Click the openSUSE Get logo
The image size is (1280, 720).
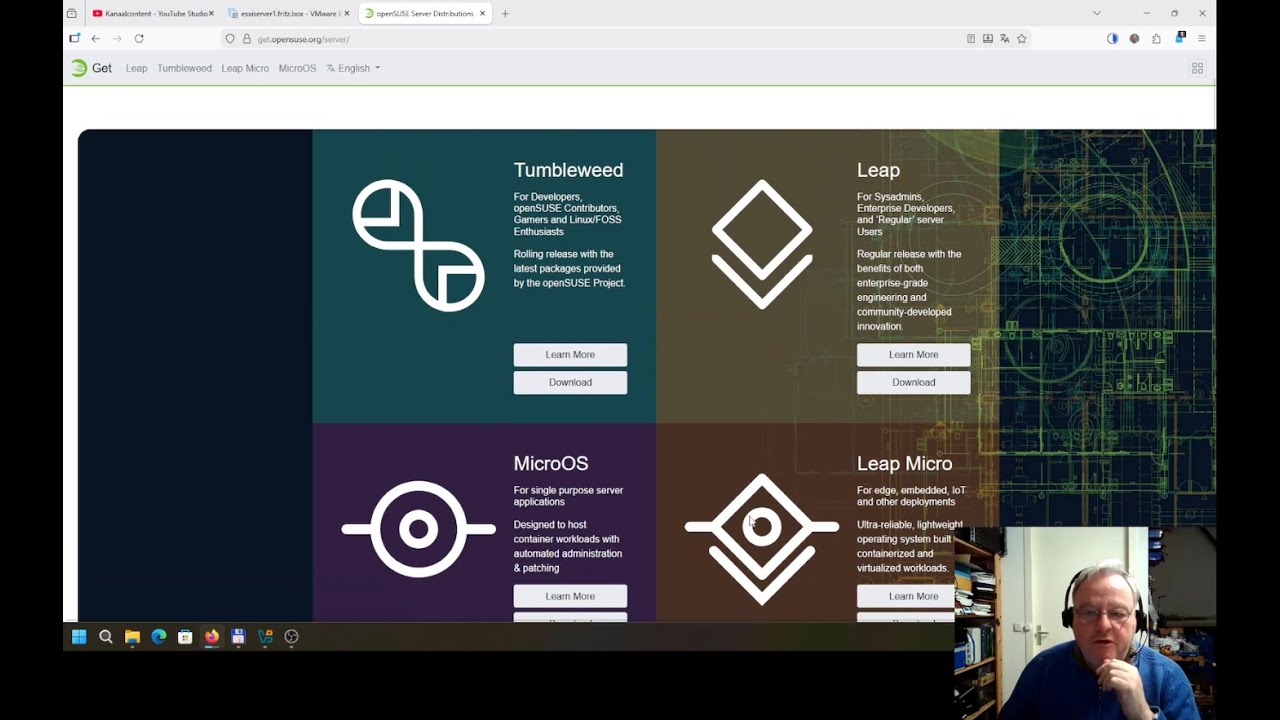[91, 68]
